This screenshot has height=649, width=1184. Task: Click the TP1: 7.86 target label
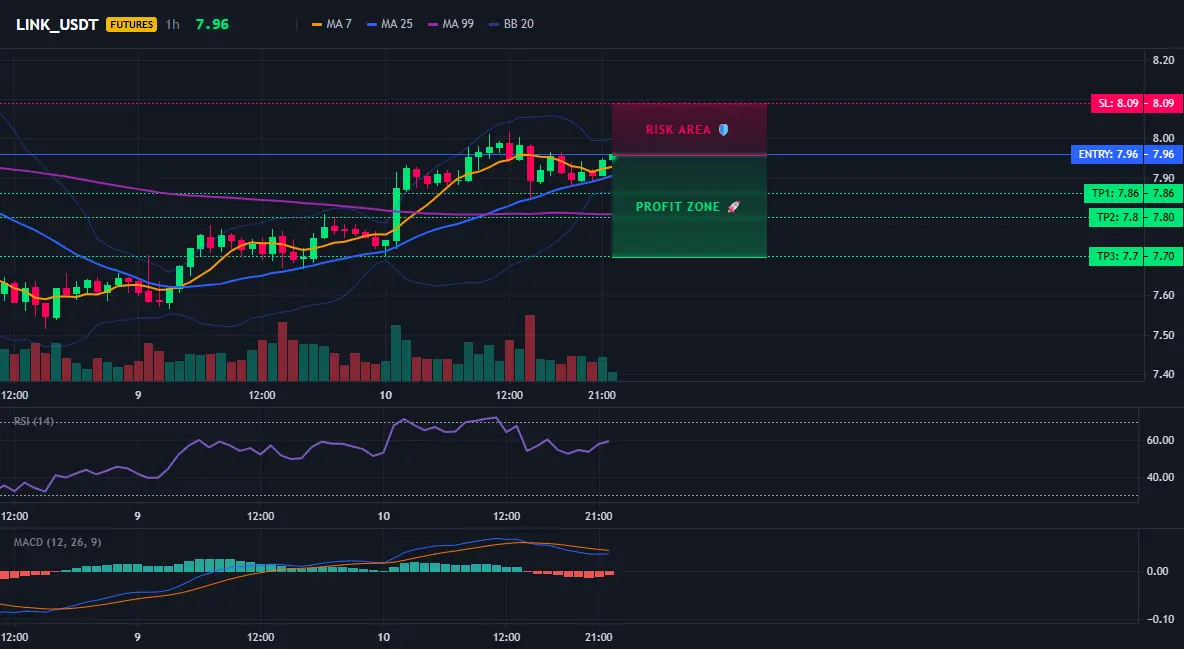pos(1113,193)
